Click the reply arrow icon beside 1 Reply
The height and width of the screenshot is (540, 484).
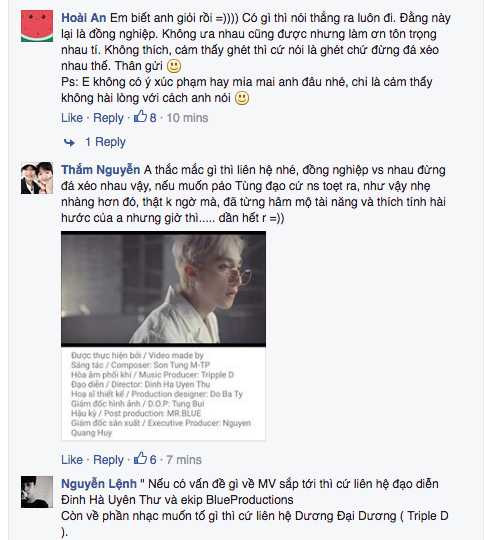pyautogui.click(x=69, y=142)
